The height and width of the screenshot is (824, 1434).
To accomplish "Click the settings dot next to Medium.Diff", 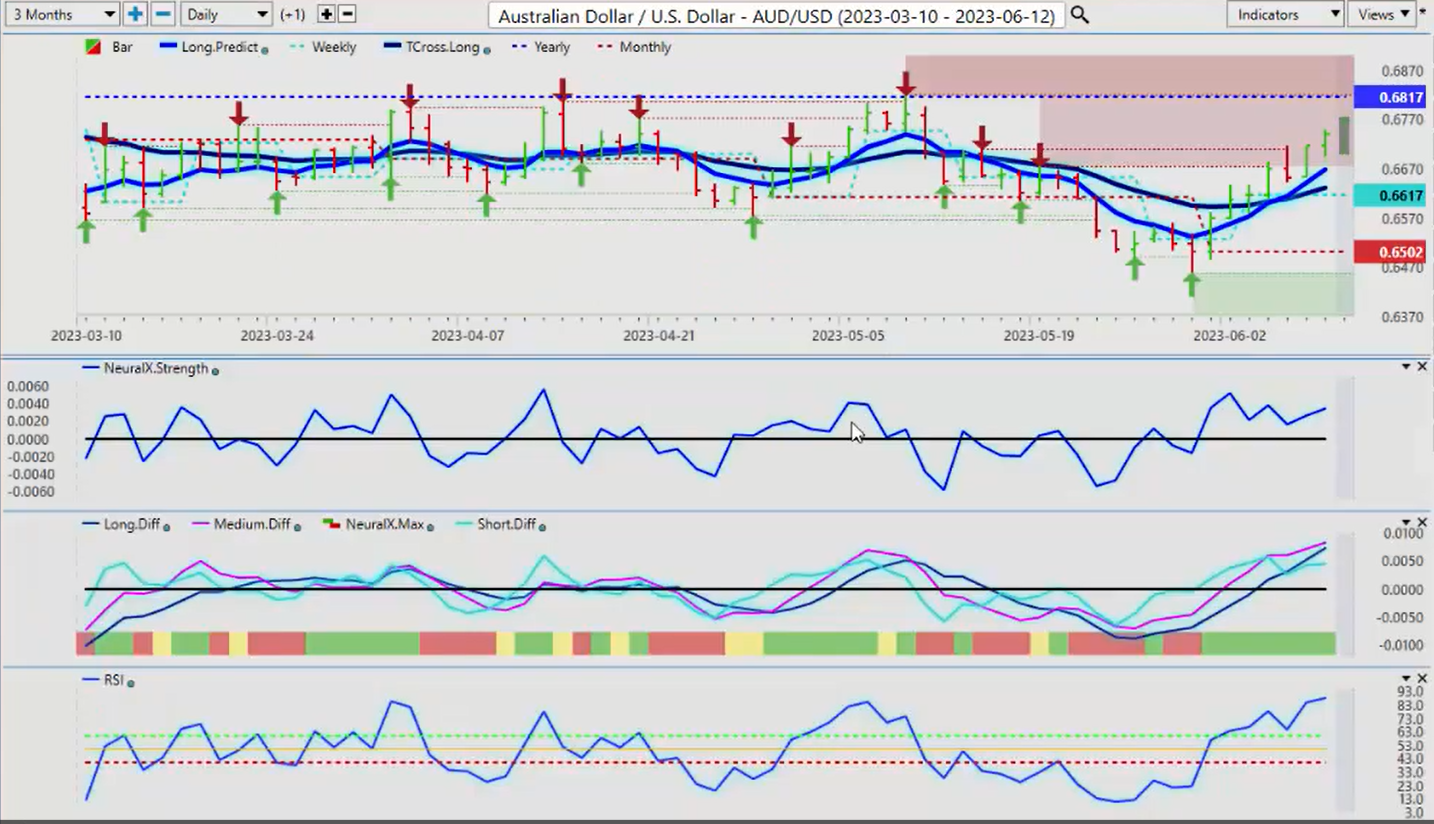I will tap(297, 526).
